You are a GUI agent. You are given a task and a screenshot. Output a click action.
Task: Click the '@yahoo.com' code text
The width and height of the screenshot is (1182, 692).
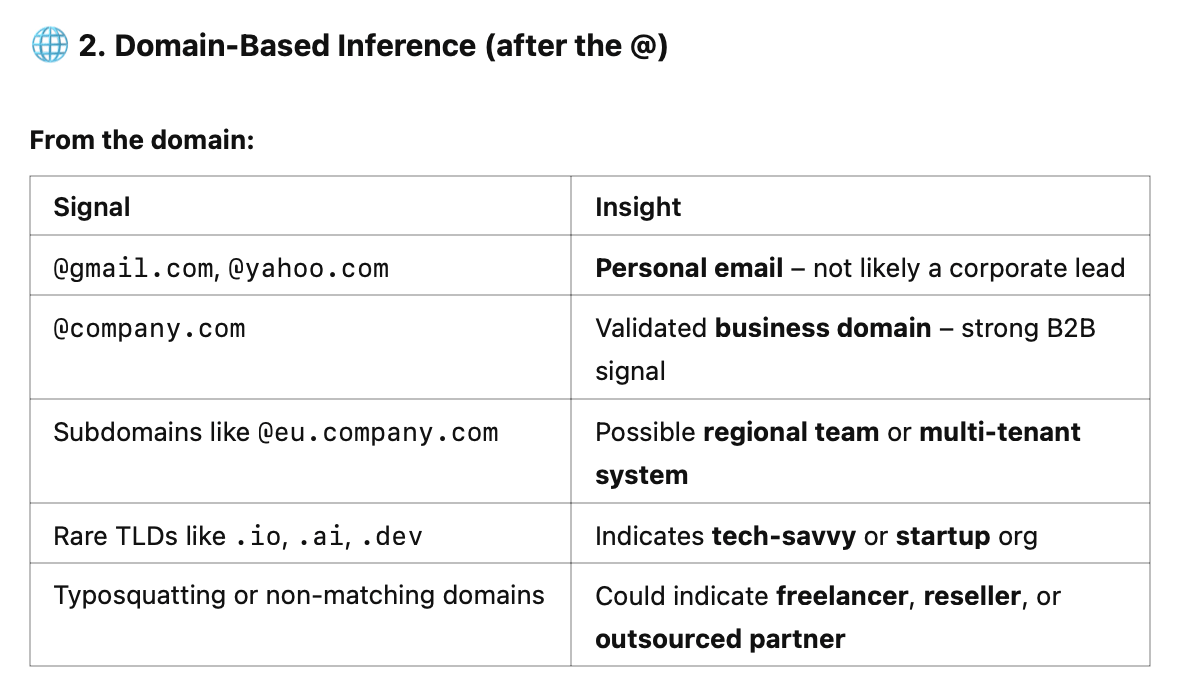pos(308,268)
